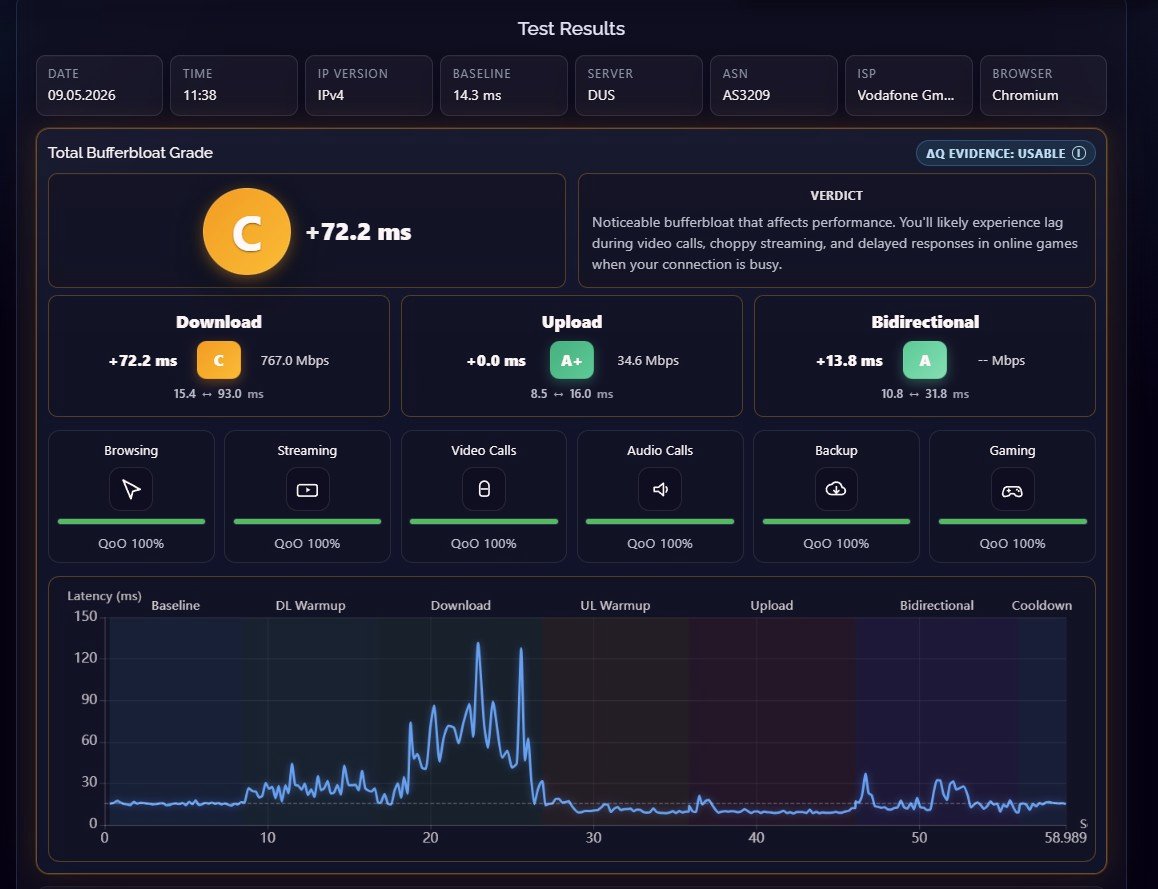Click the UL Warmup phase label

click(x=615, y=605)
